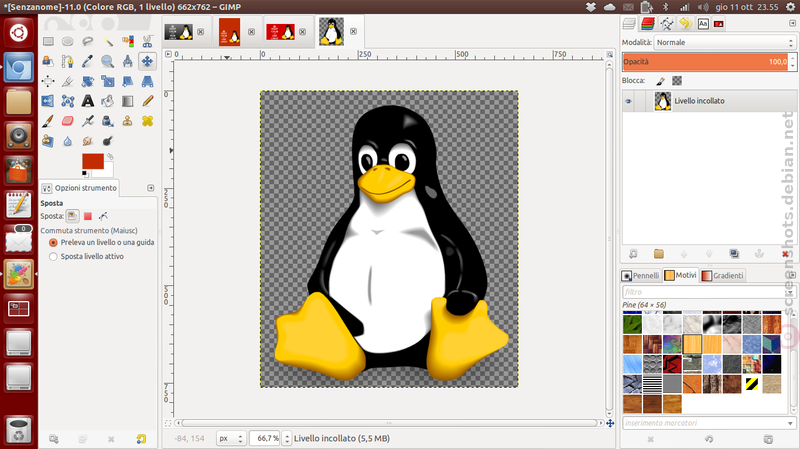Select the Move tool in toolbox
Viewport: 800px width, 449px height.
147,61
